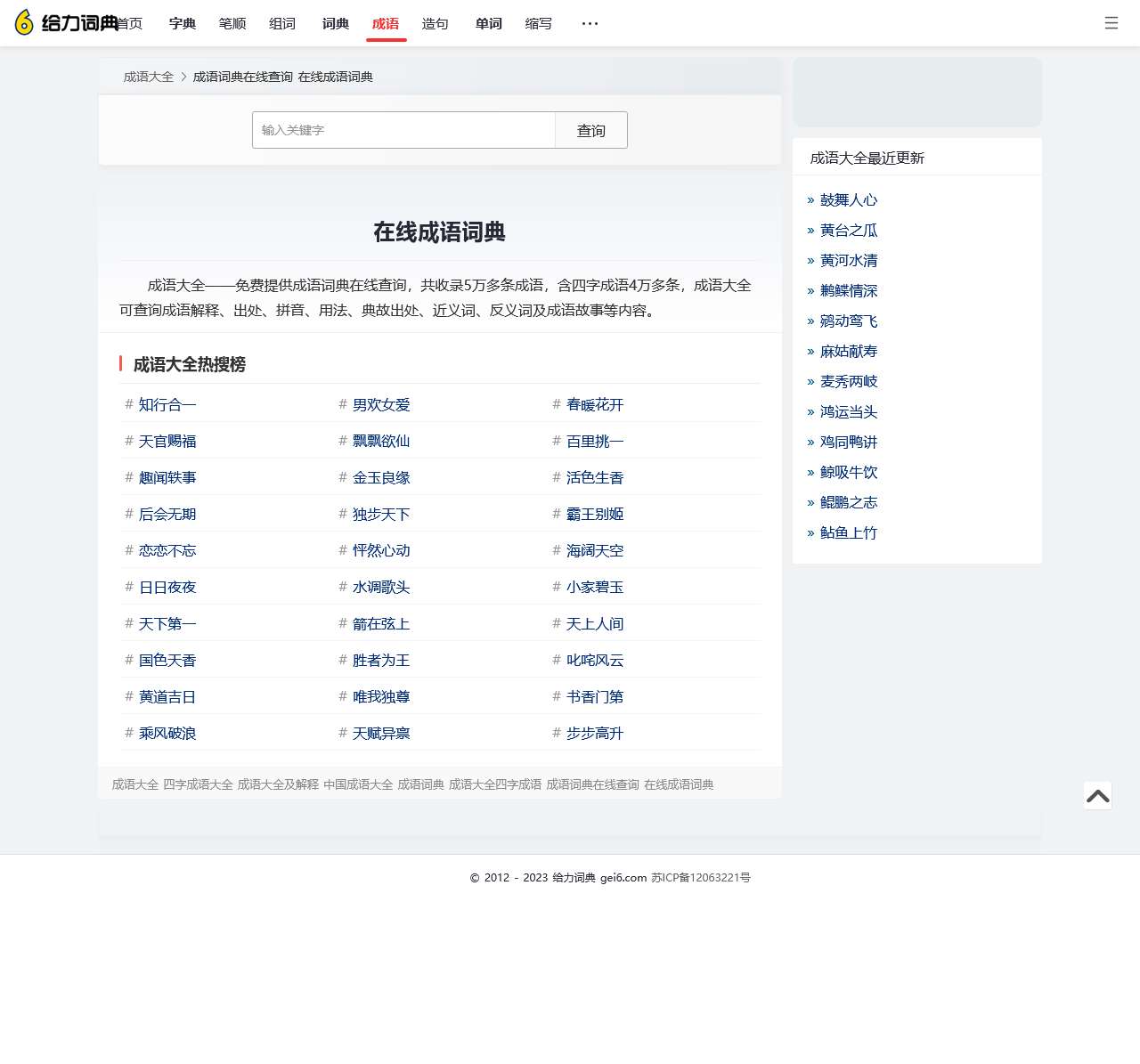Screen dimensions: 1140x1064
Task: Open hot search idiom 胜者为王
Action: [x=381, y=660]
